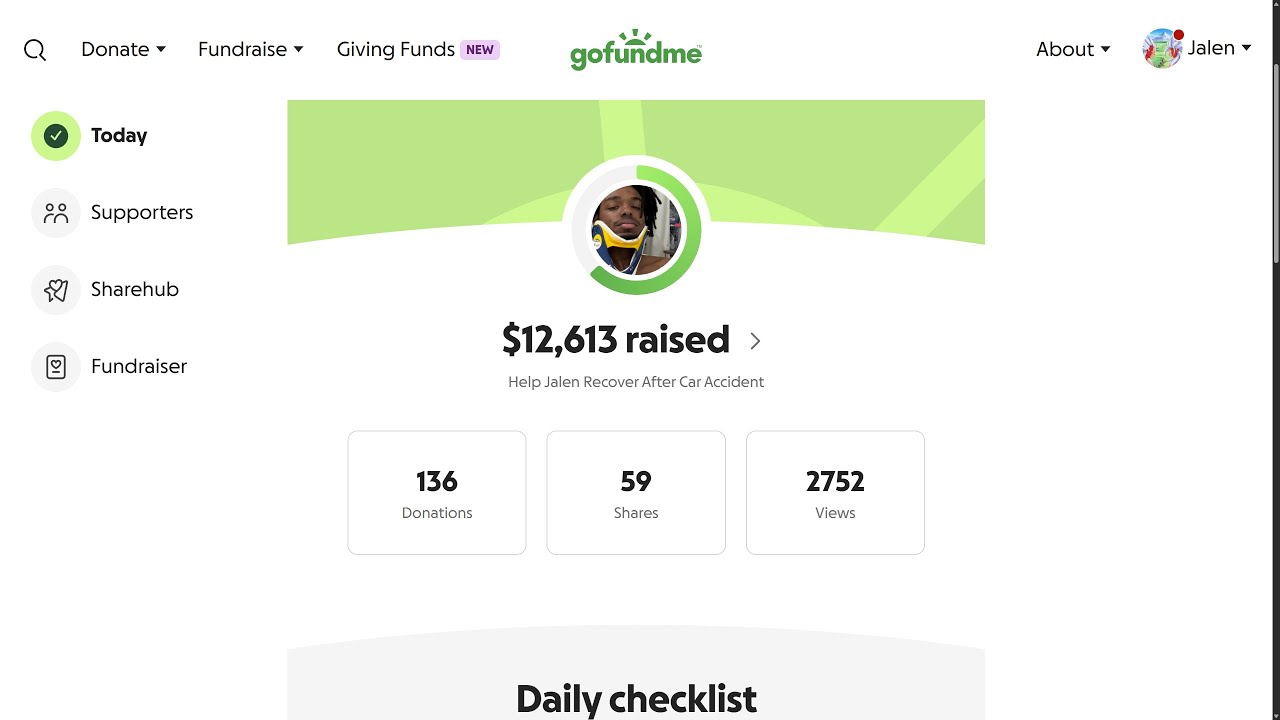Open the About dropdown menu
This screenshot has height=720, width=1280.
1073,49
